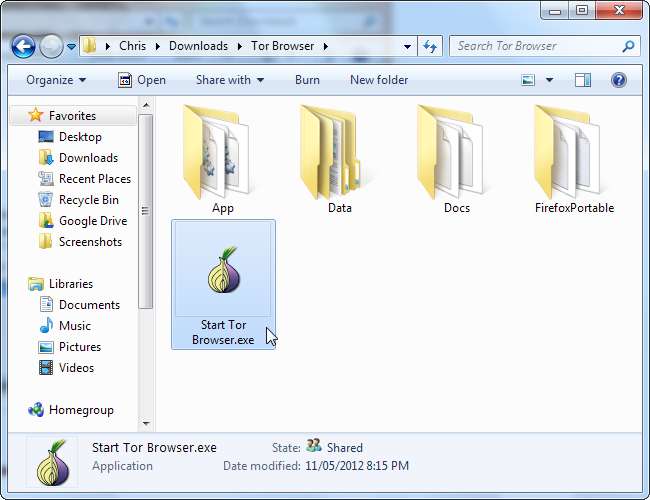This screenshot has height=500, width=650.
Task: Click the Favorites star icon
Action: (x=36, y=115)
